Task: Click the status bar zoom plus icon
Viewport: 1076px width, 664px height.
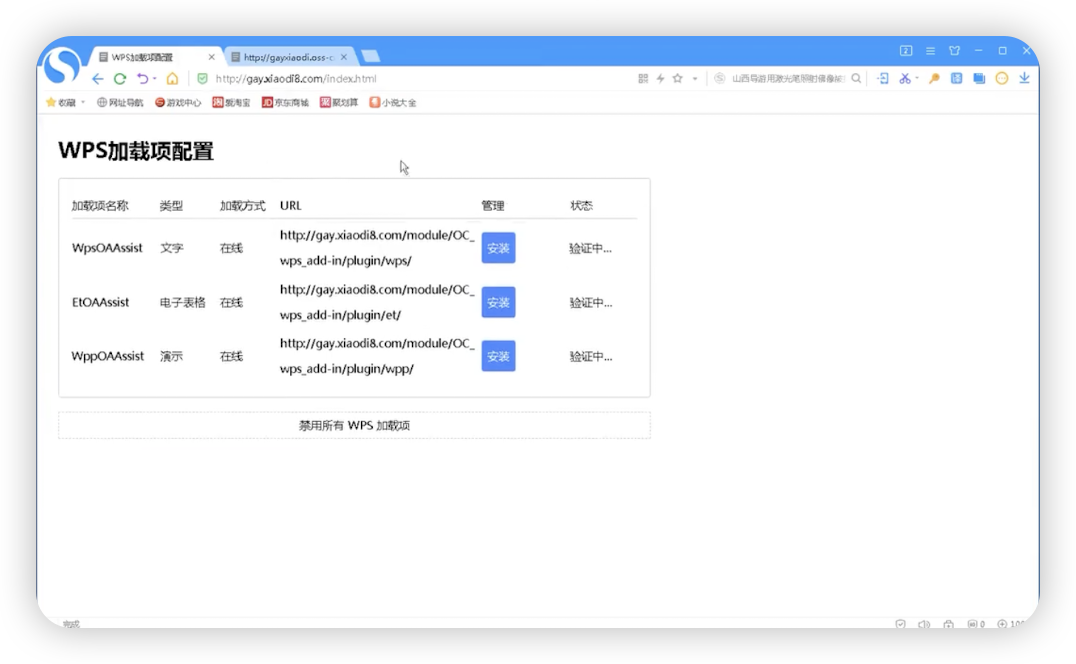Action: point(1002,624)
